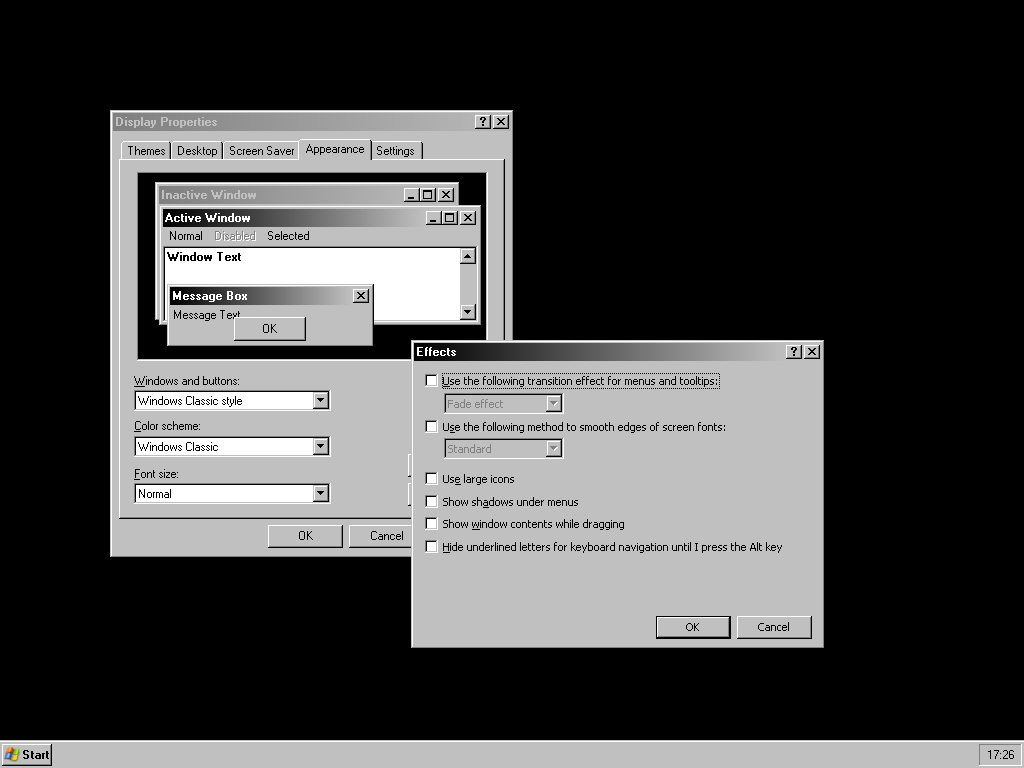Open the Font size dropdown
The height and width of the screenshot is (768, 1024).
pos(320,494)
